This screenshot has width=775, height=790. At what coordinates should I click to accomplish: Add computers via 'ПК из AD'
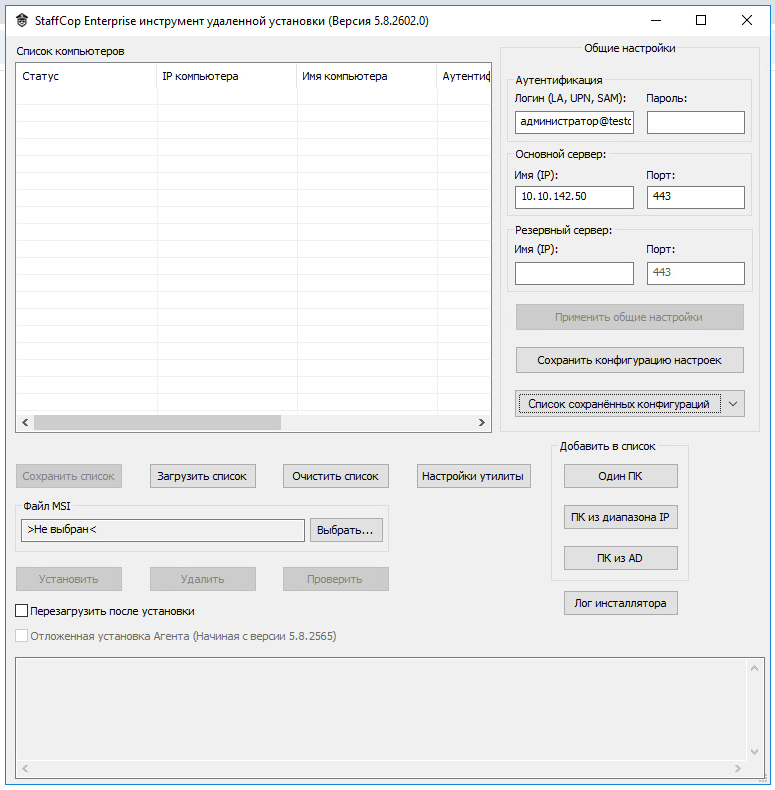[620, 558]
